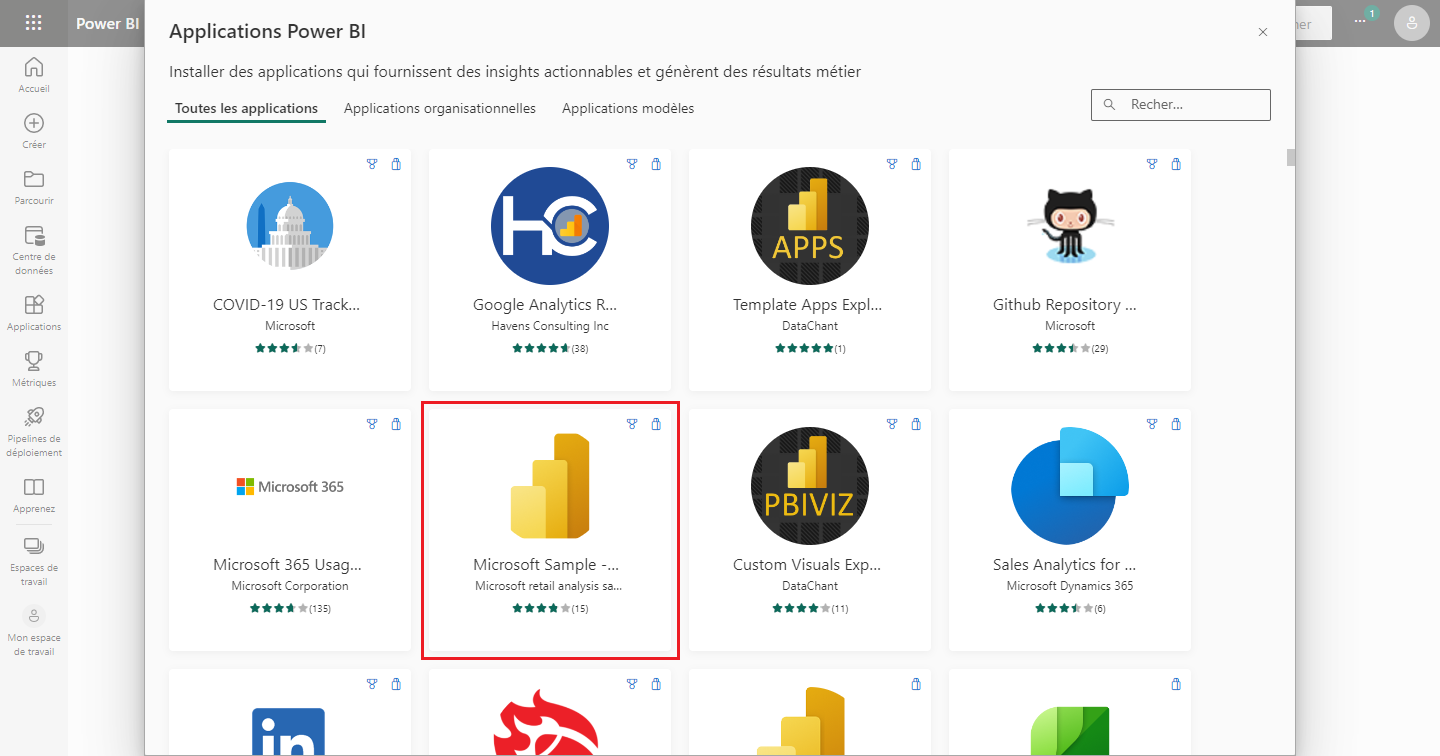Viewport: 1440px width, 756px height.
Task: Click the Microsoft Sample -... title
Action: (x=546, y=565)
